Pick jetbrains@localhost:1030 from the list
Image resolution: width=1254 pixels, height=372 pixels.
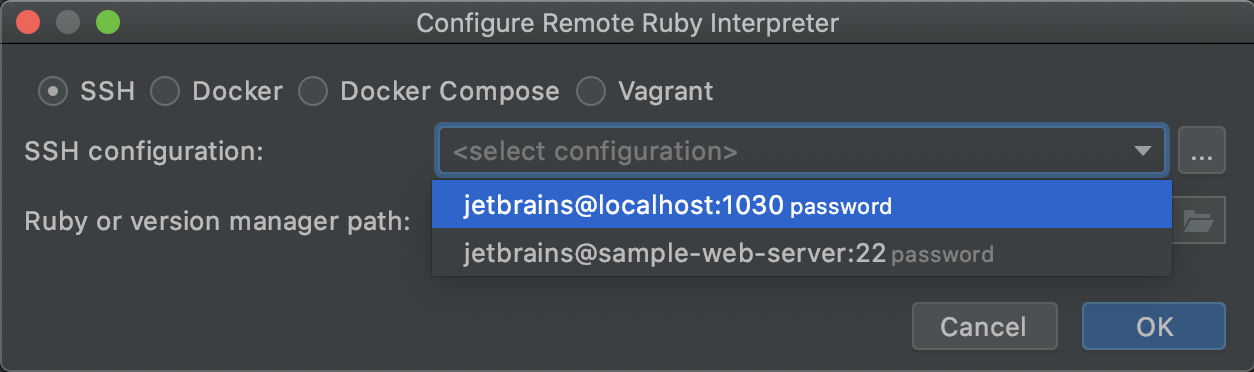[x=802, y=206]
